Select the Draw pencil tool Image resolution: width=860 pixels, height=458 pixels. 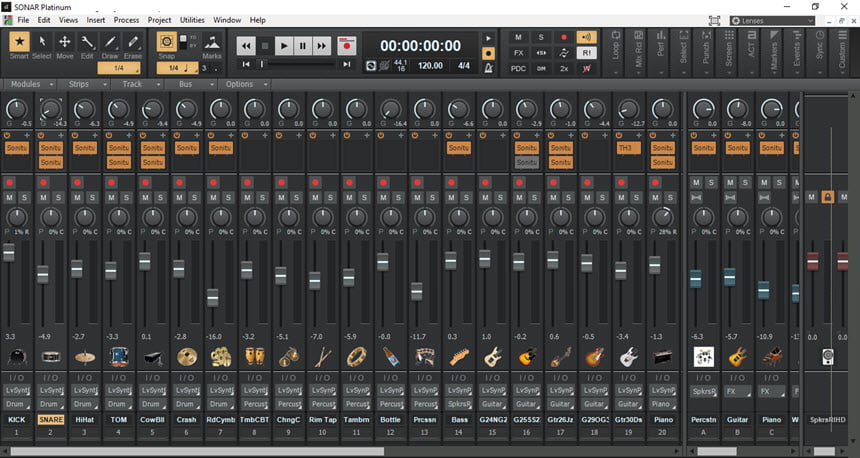[110, 42]
